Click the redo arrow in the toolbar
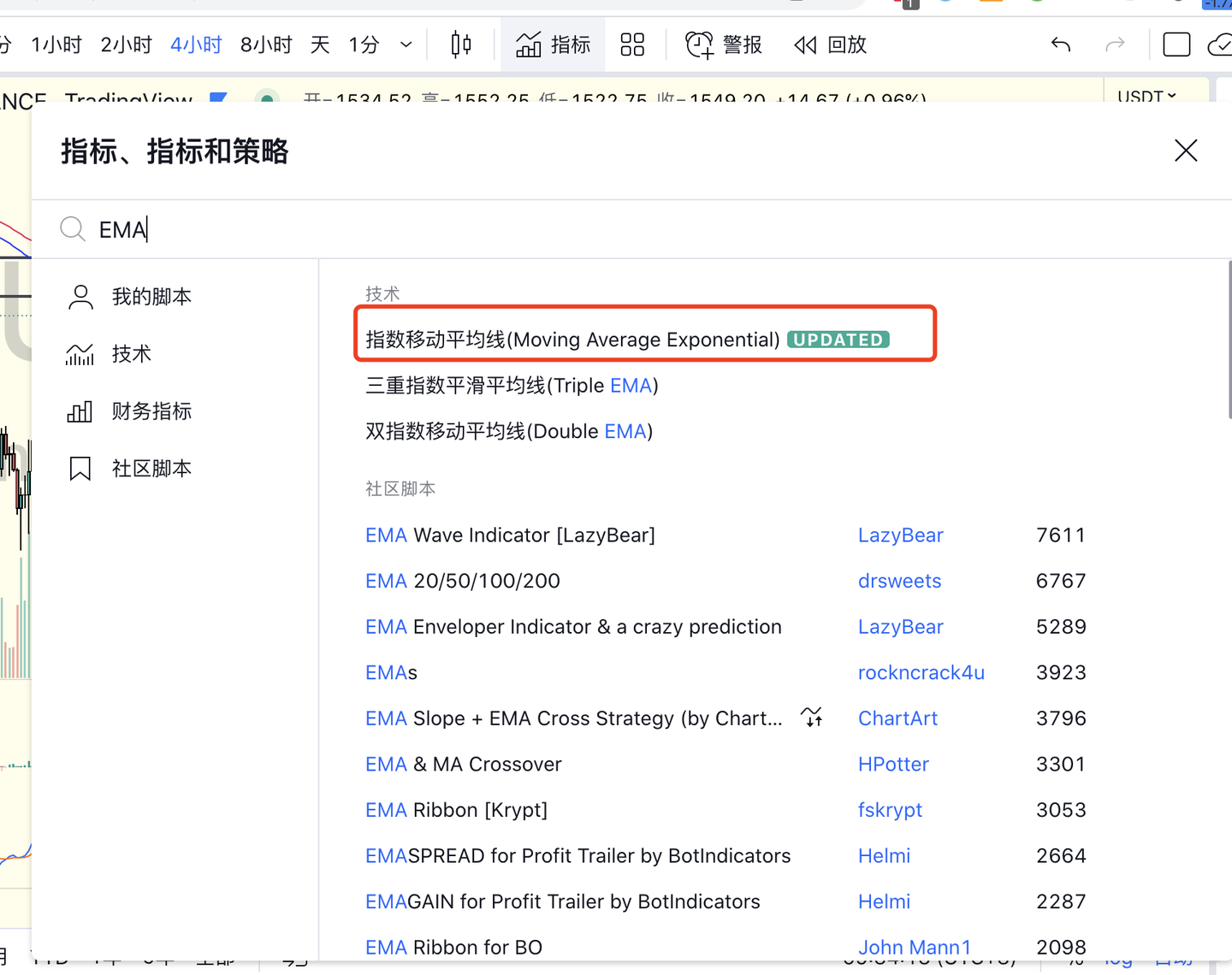The image size is (1232, 975). [1115, 44]
